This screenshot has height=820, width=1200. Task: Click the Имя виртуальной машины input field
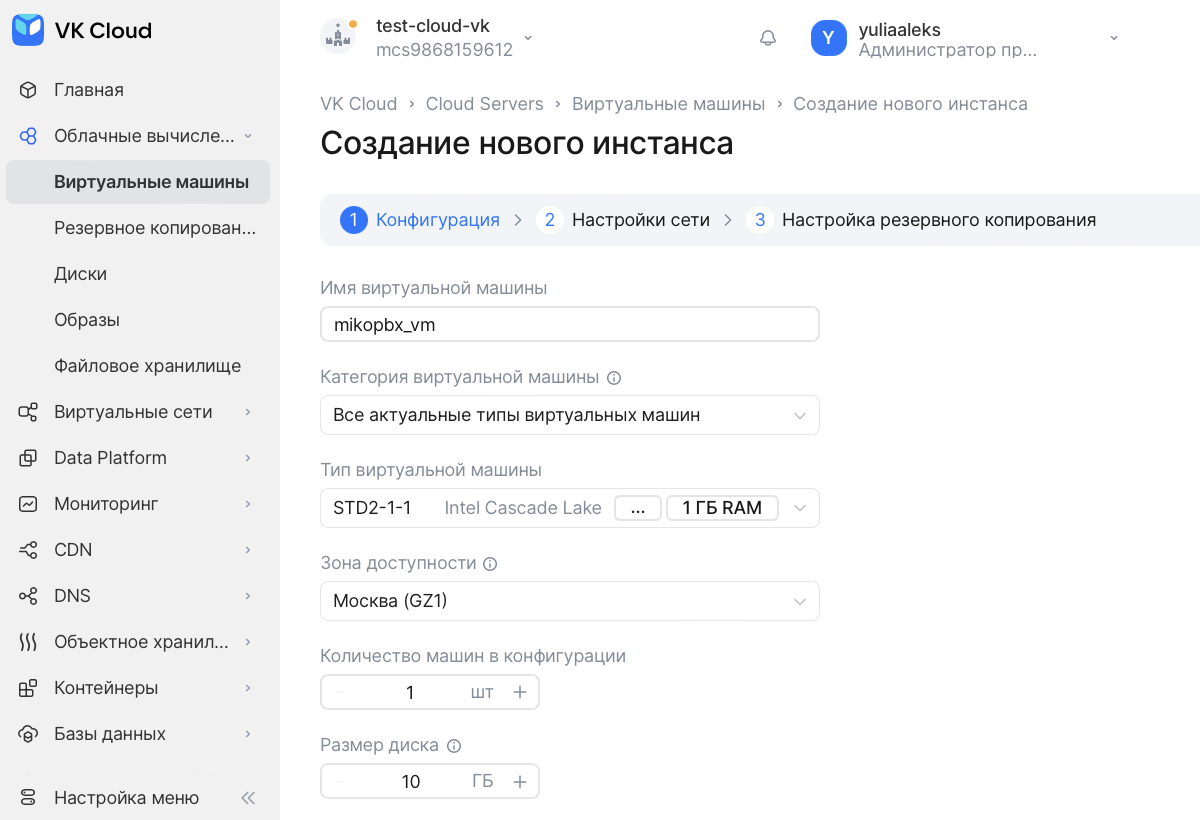[569, 325]
